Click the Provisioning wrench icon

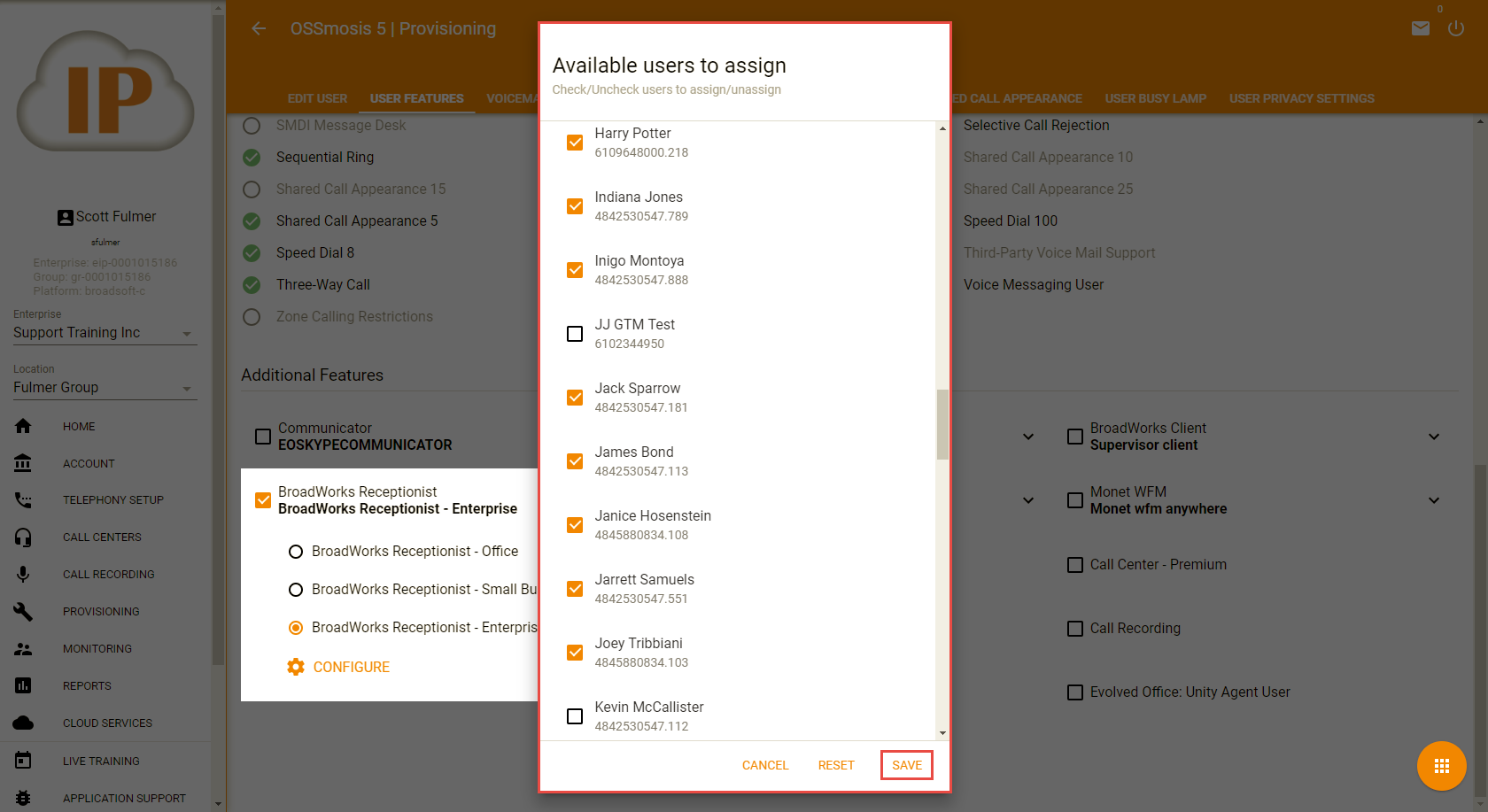point(23,612)
